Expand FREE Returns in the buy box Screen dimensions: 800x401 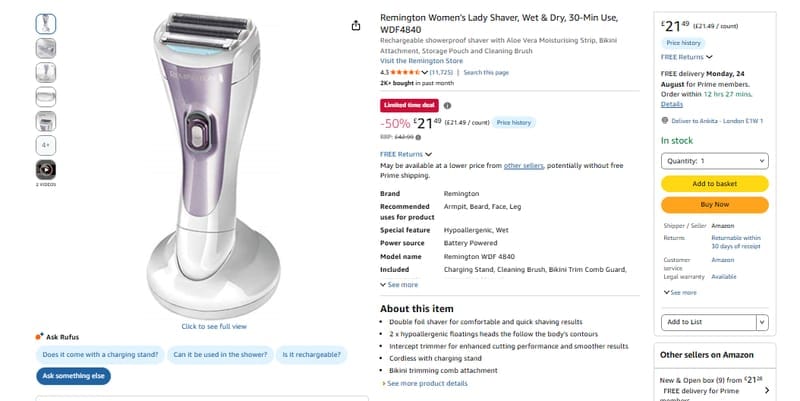click(x=686, y=57)
